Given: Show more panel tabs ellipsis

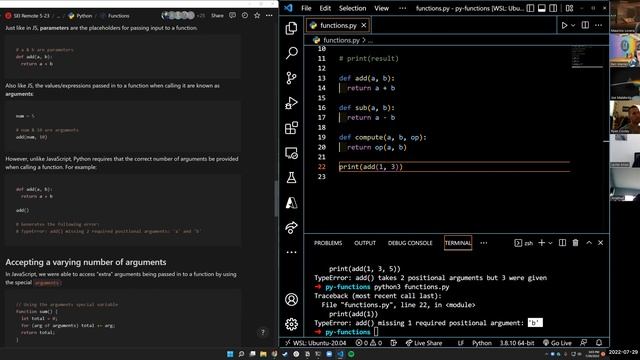Looking at the screenshot, I should [484, 243].
